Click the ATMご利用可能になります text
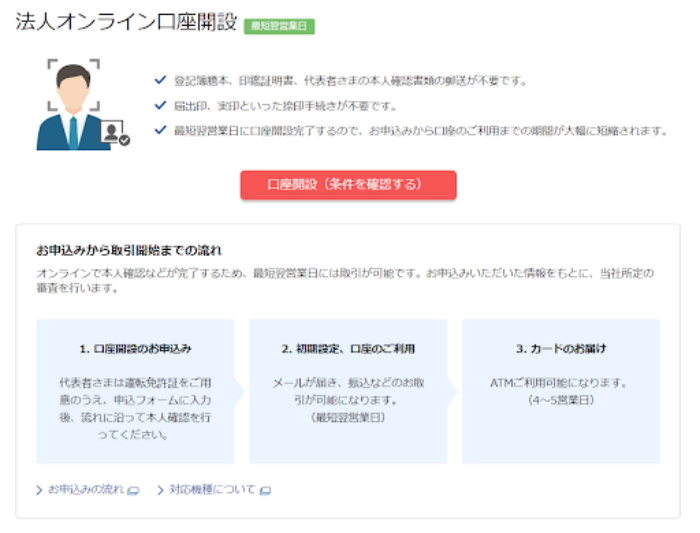This screenshot has width=700, height=533. pos(560,383)
